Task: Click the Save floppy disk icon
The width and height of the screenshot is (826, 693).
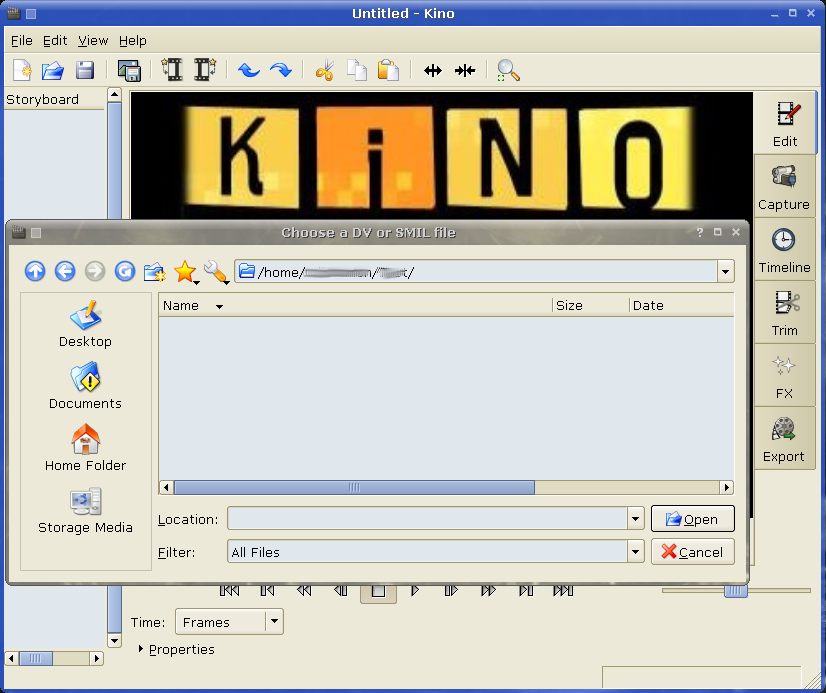Action: coord(84,70)
